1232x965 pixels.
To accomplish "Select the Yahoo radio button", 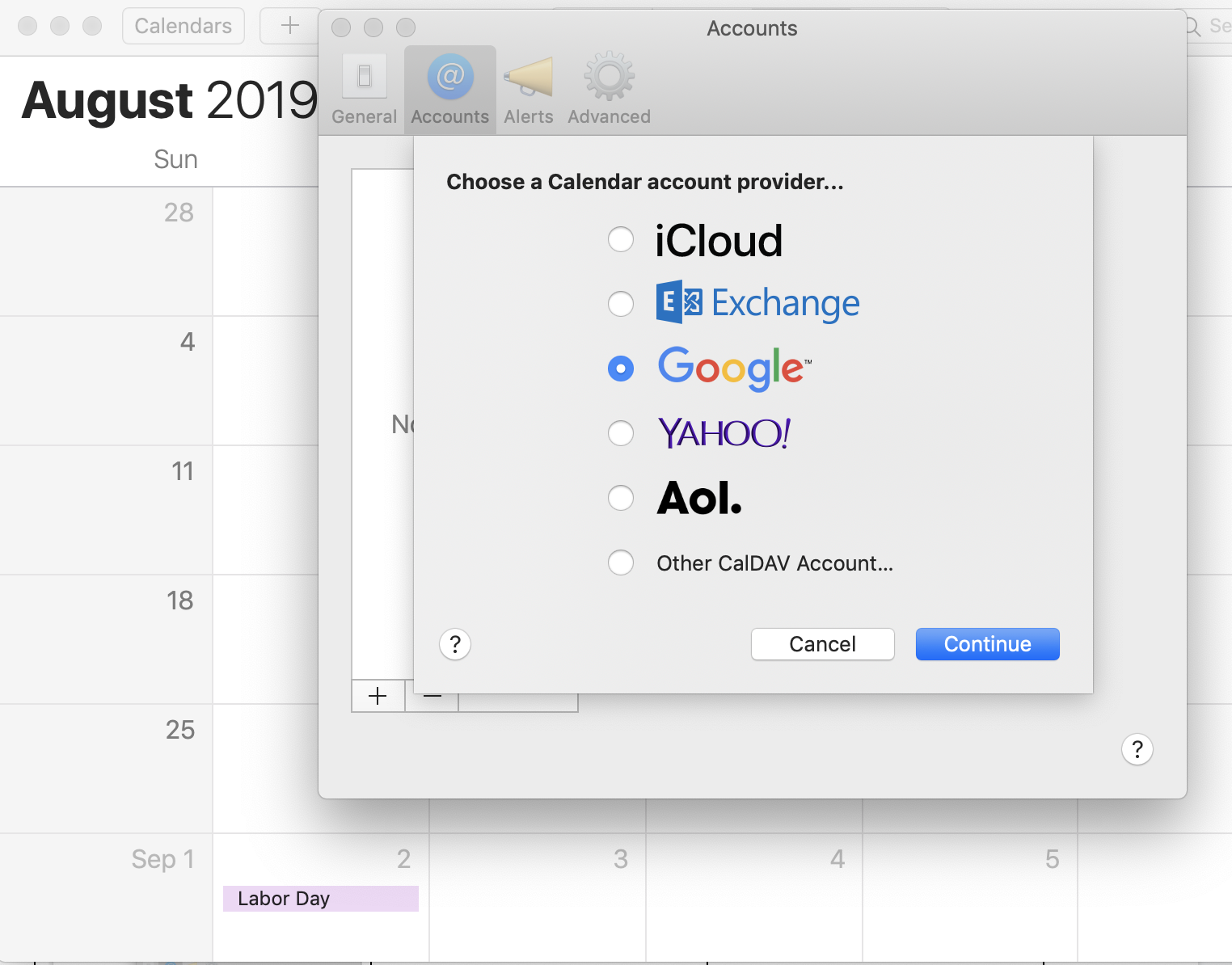I will coord(621,433).
